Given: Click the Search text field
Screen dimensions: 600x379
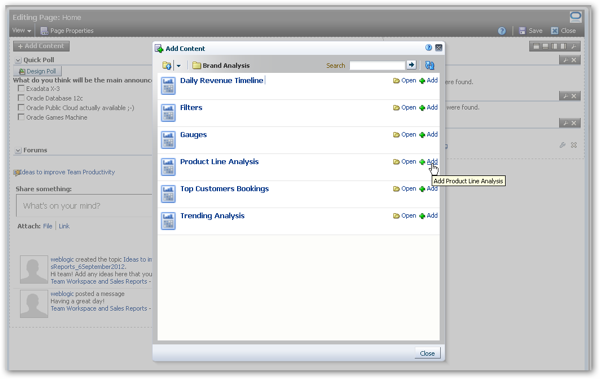Looking at the screenshot, I should [x=377, y=65].
